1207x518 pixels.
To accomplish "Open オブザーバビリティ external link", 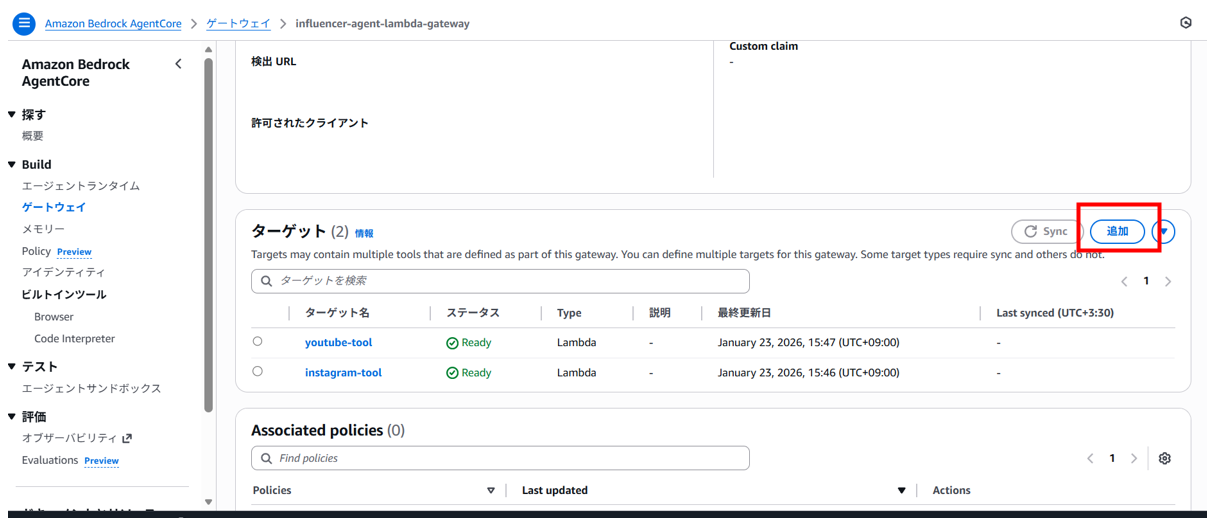I will point(69,438).
